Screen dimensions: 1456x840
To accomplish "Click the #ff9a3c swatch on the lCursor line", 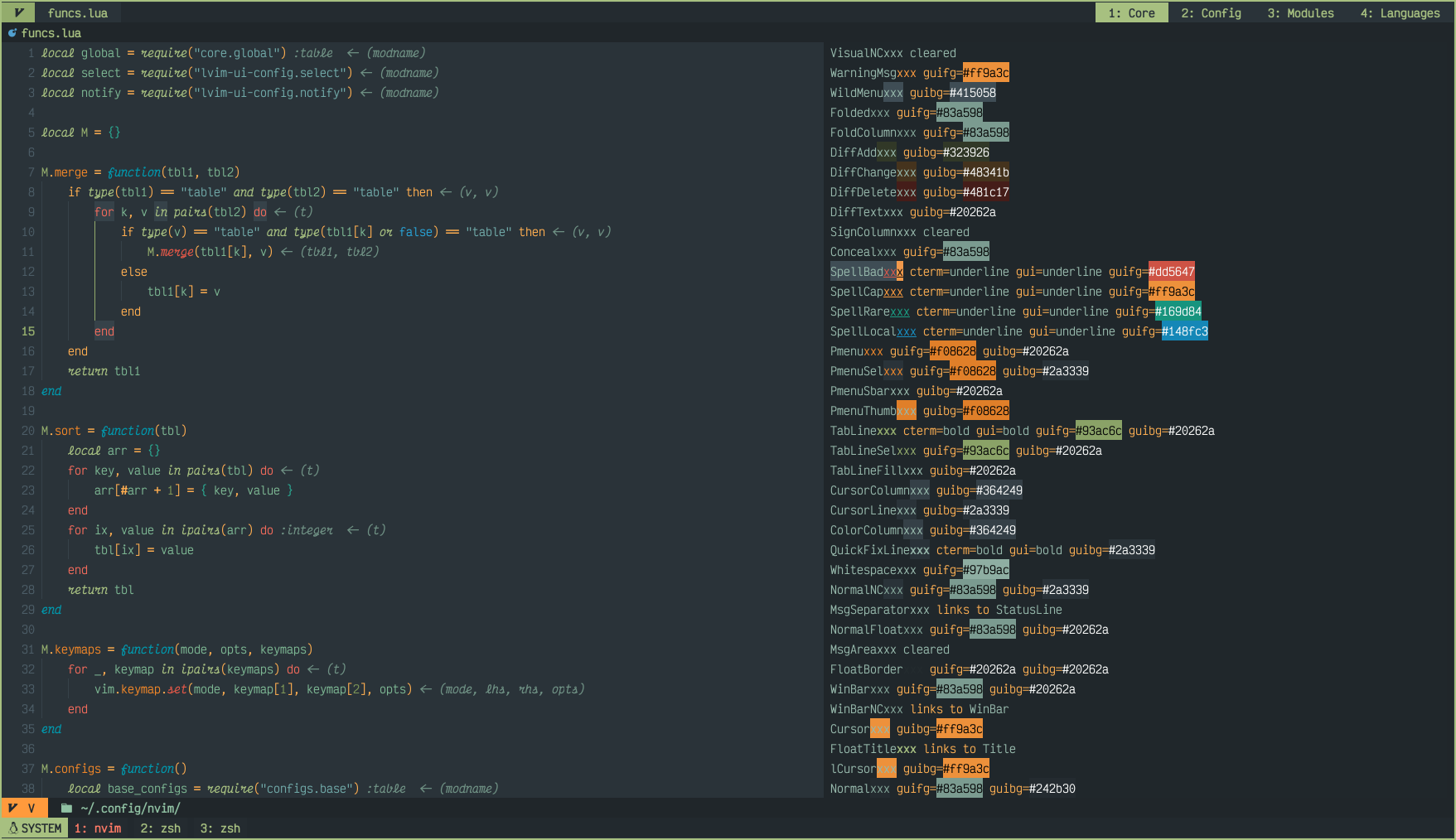I will [966, 769].
